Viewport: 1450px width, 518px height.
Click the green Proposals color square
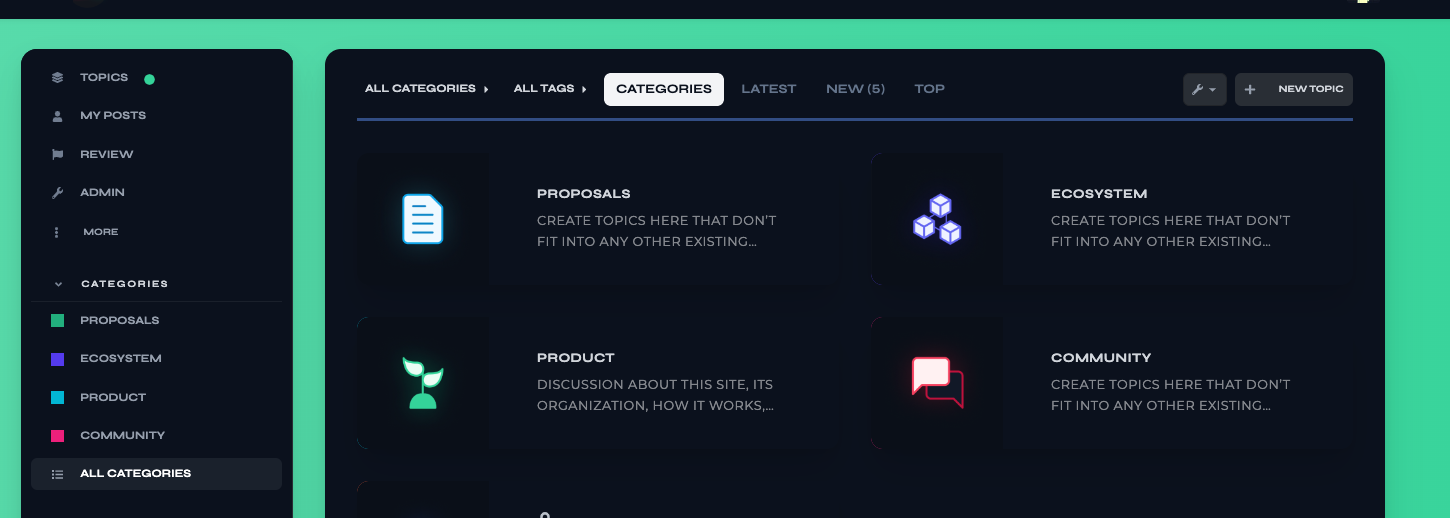(x=58, y=321)
